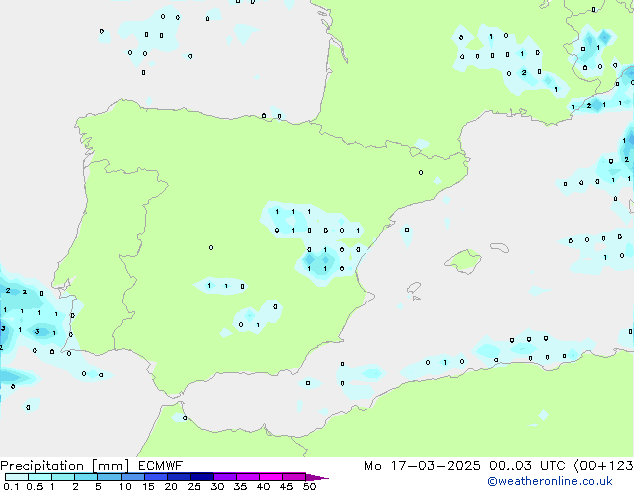This screenshot has height=490, width=634.
Task: Pick the purple swatch between 30 and 35
Action: [x=224, y=477]
